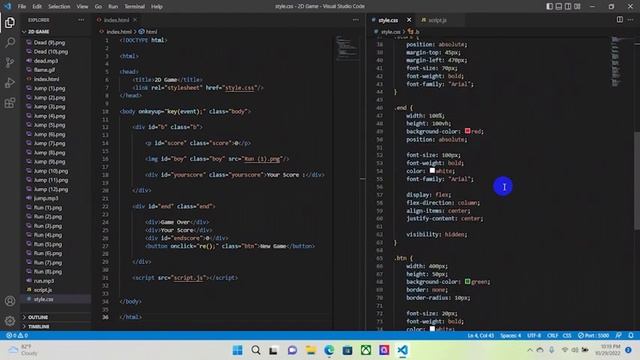Close the index.html tab
This screenshot has height=360, width=640.
[135, 20]
